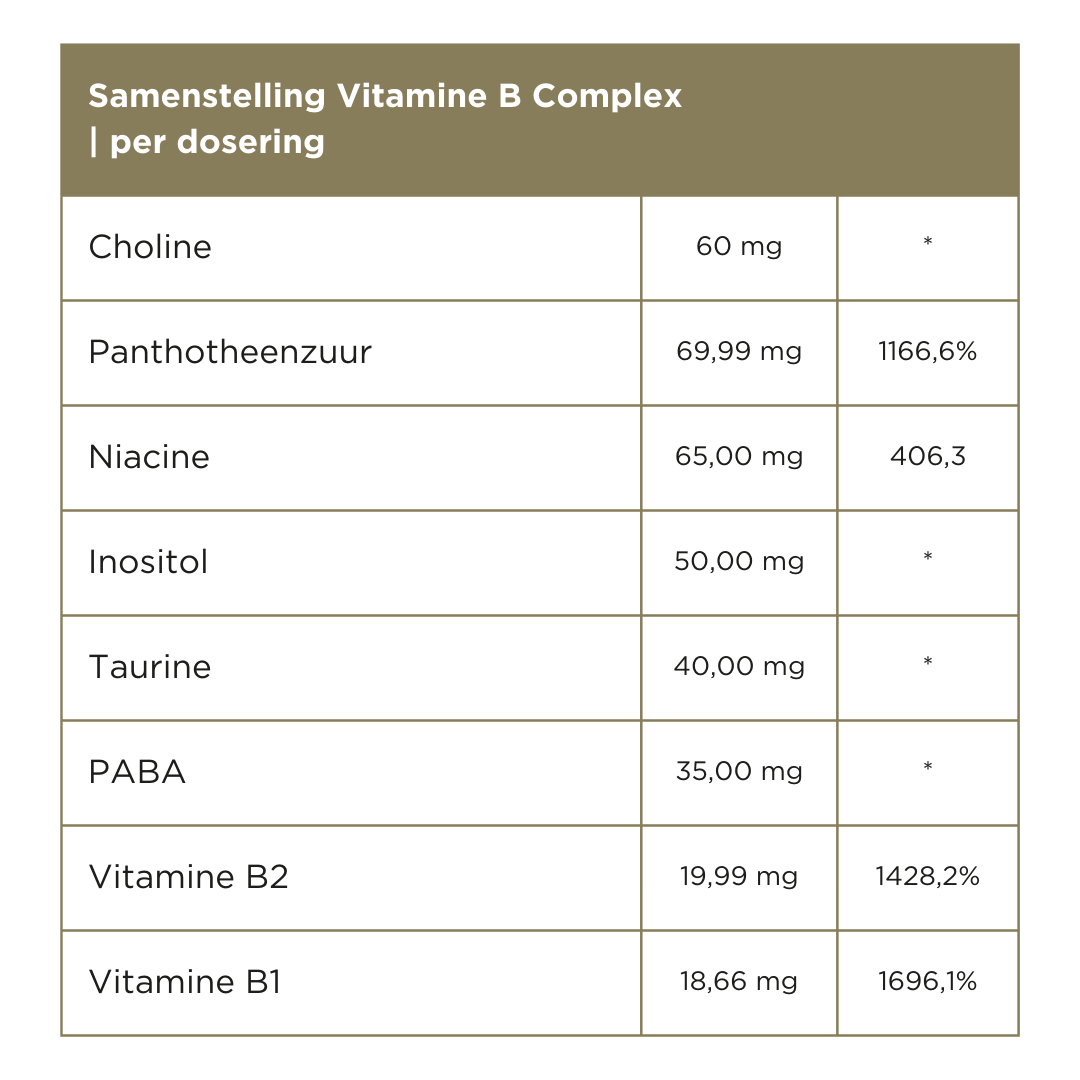1080x1080 pixels.
Task: Click the 1428,2% Vitamine B2 percentage
Action: click(x=928, y=877)
